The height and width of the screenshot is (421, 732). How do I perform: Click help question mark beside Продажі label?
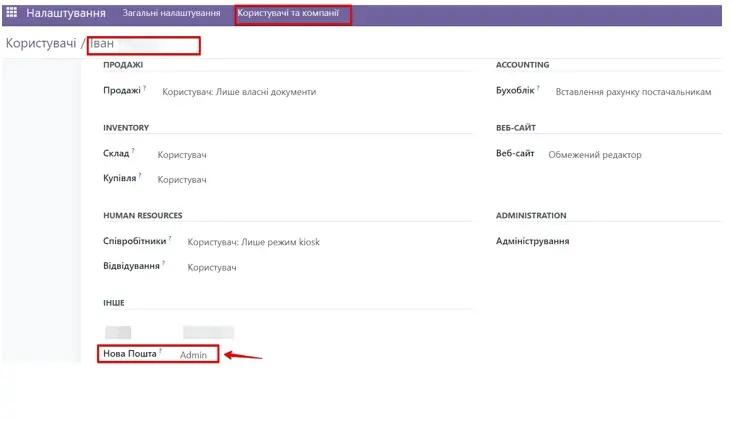point(144,88)
